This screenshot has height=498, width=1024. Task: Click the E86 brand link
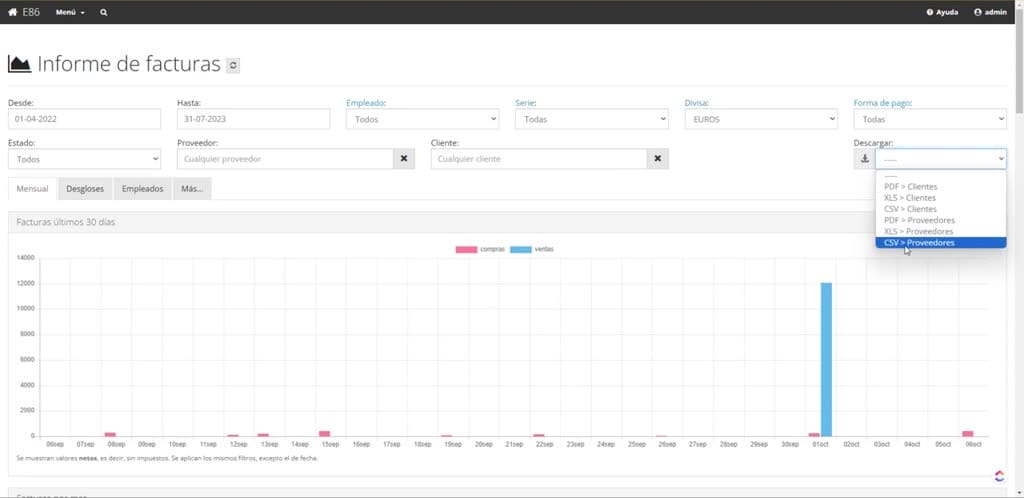[31, 12]
